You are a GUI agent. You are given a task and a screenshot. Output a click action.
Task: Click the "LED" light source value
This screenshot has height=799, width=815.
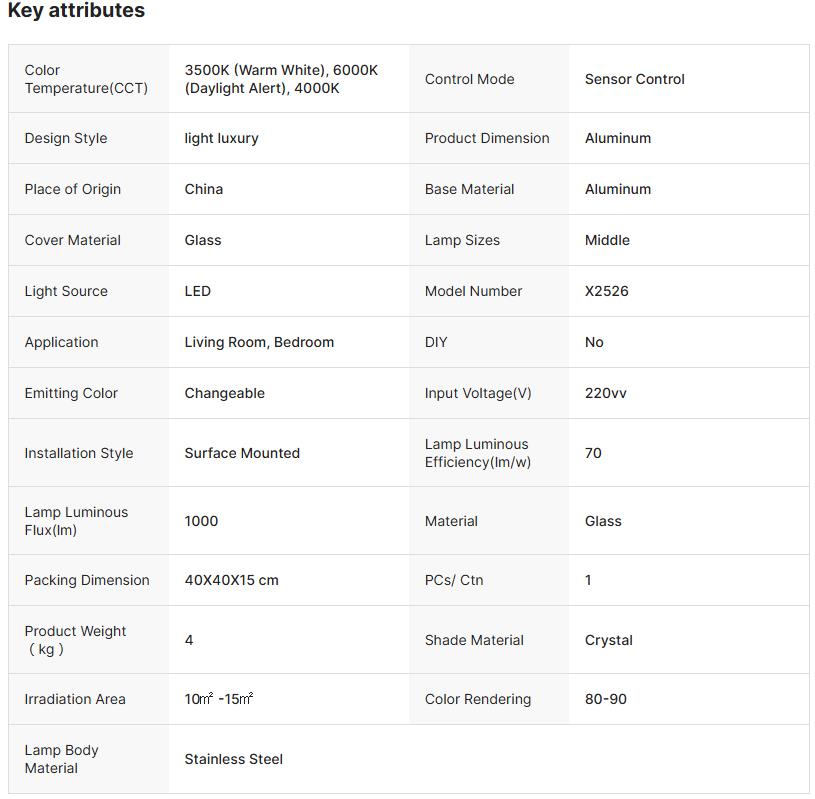[197, 291]
